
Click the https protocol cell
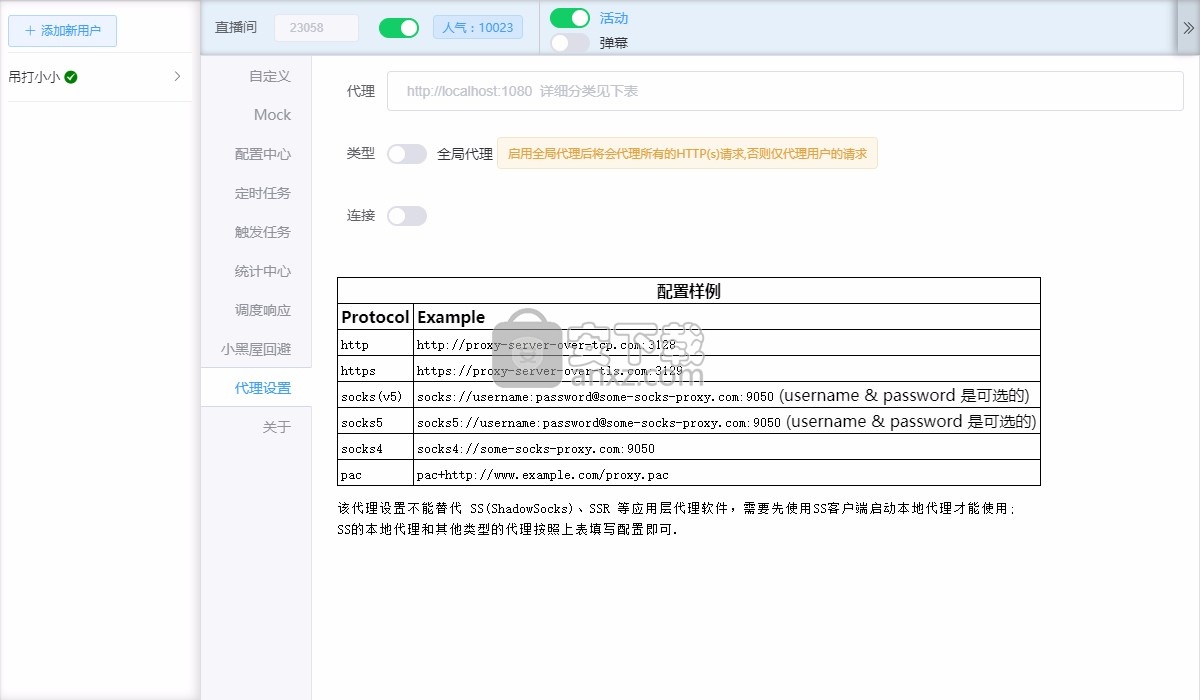pyautogui.click(x=375, y=370)
